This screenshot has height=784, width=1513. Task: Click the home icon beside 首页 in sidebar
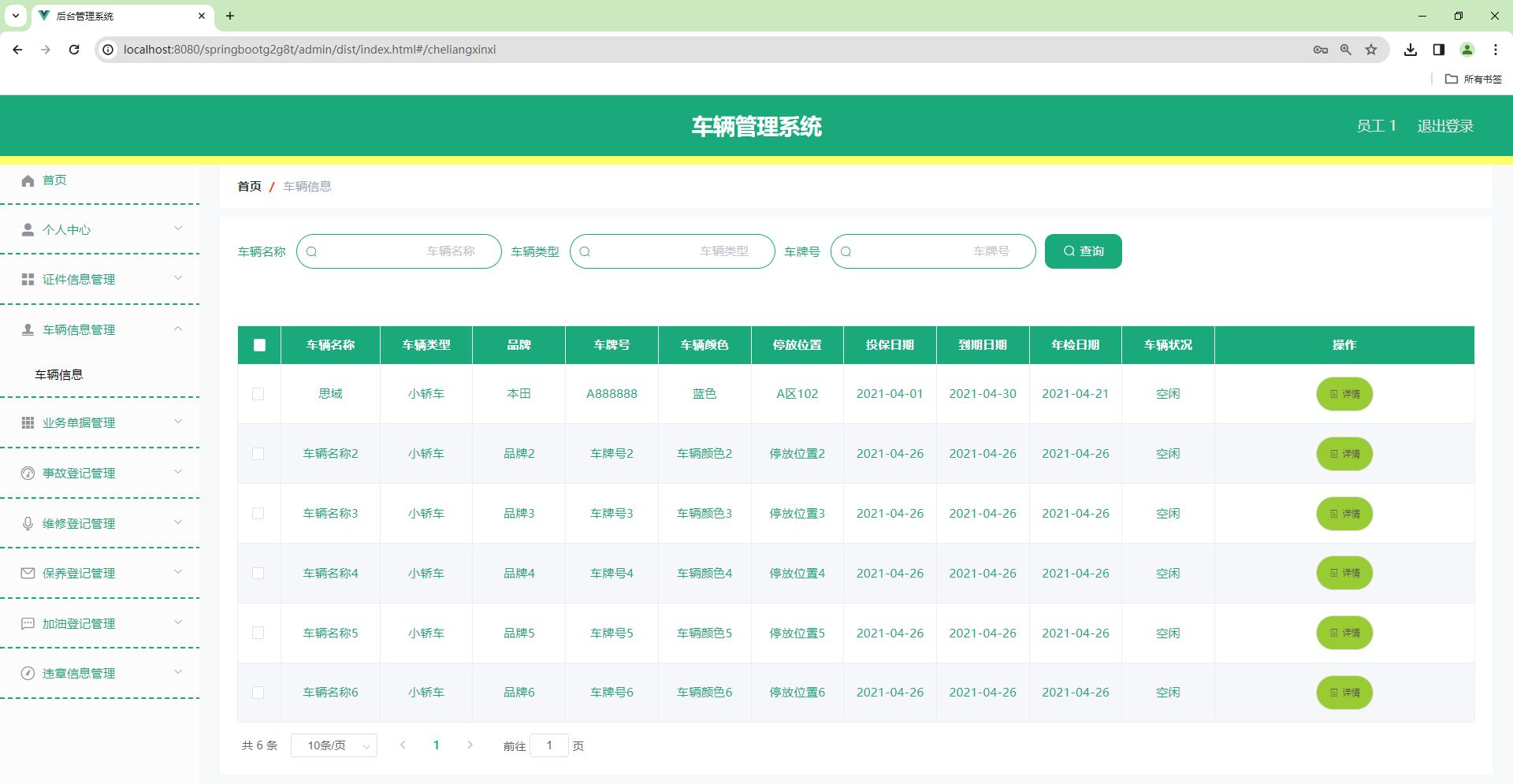click(x=28, y=180)
